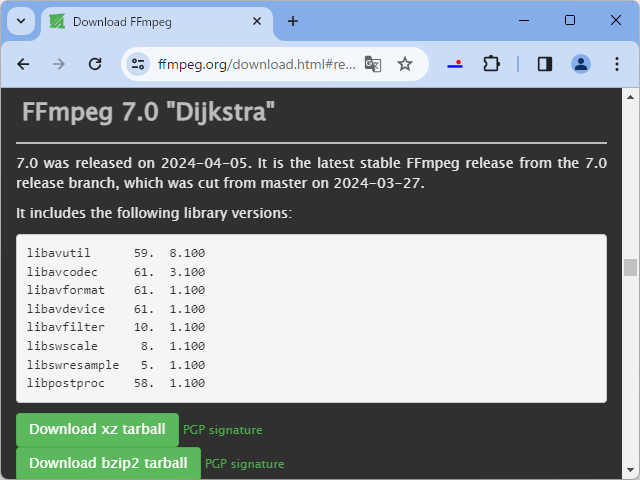
Task: Open the Chrome three-dot menu
Action: tap(617, 64)
